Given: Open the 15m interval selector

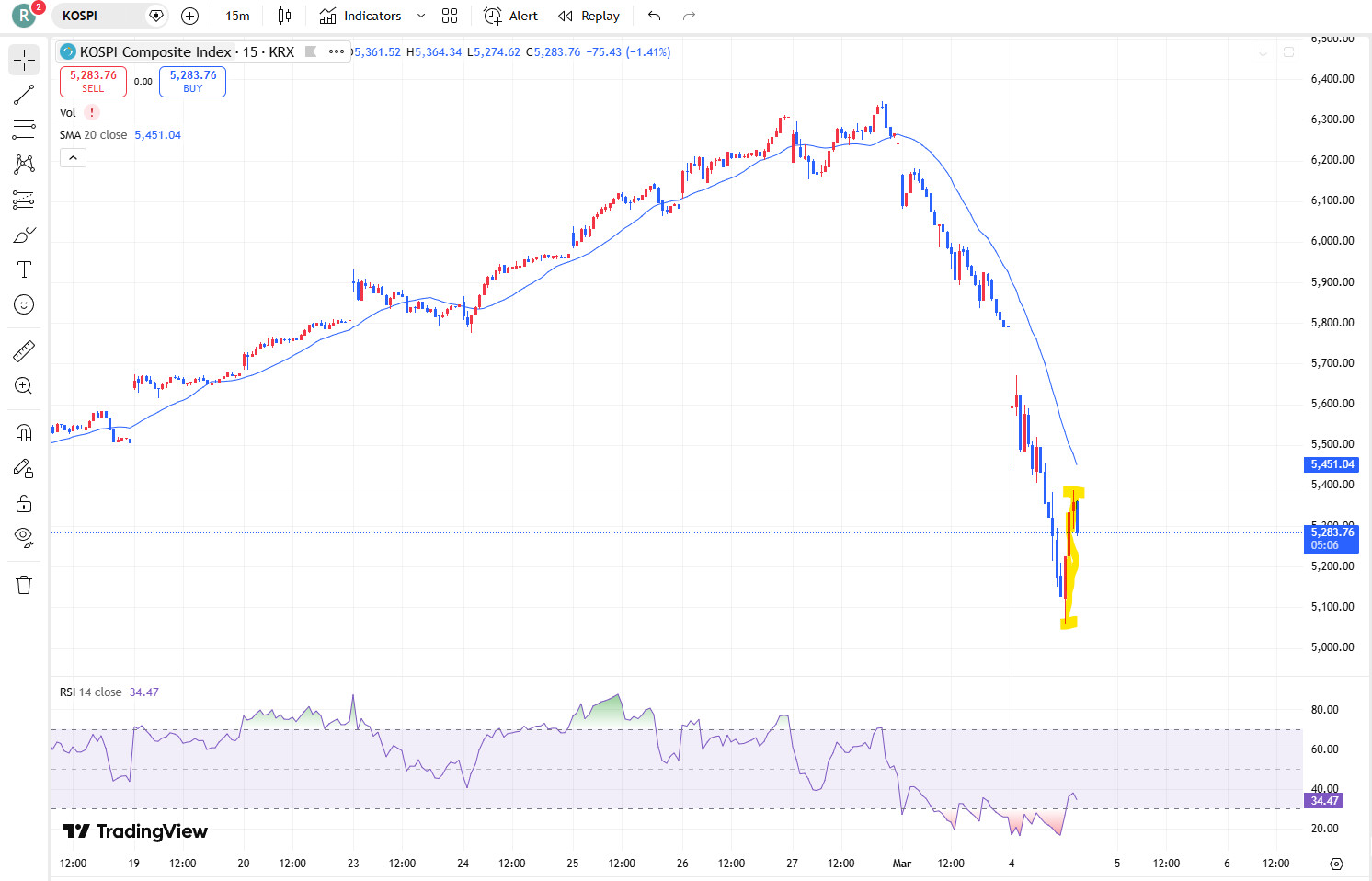Looking at the screenshot, I should tap(237, 16).
